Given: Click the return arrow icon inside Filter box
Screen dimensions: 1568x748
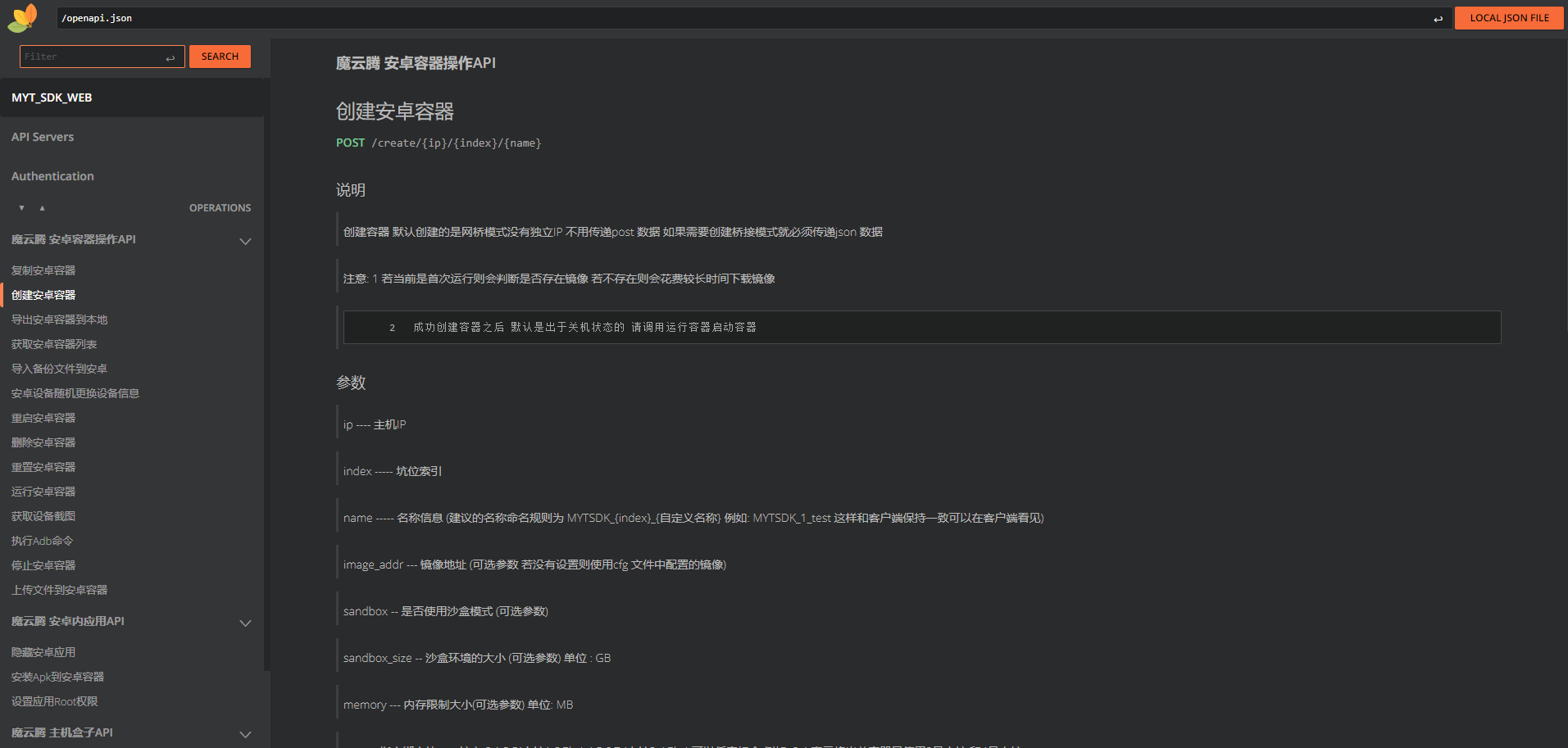Looking at the screenshot, I should 170,57.
